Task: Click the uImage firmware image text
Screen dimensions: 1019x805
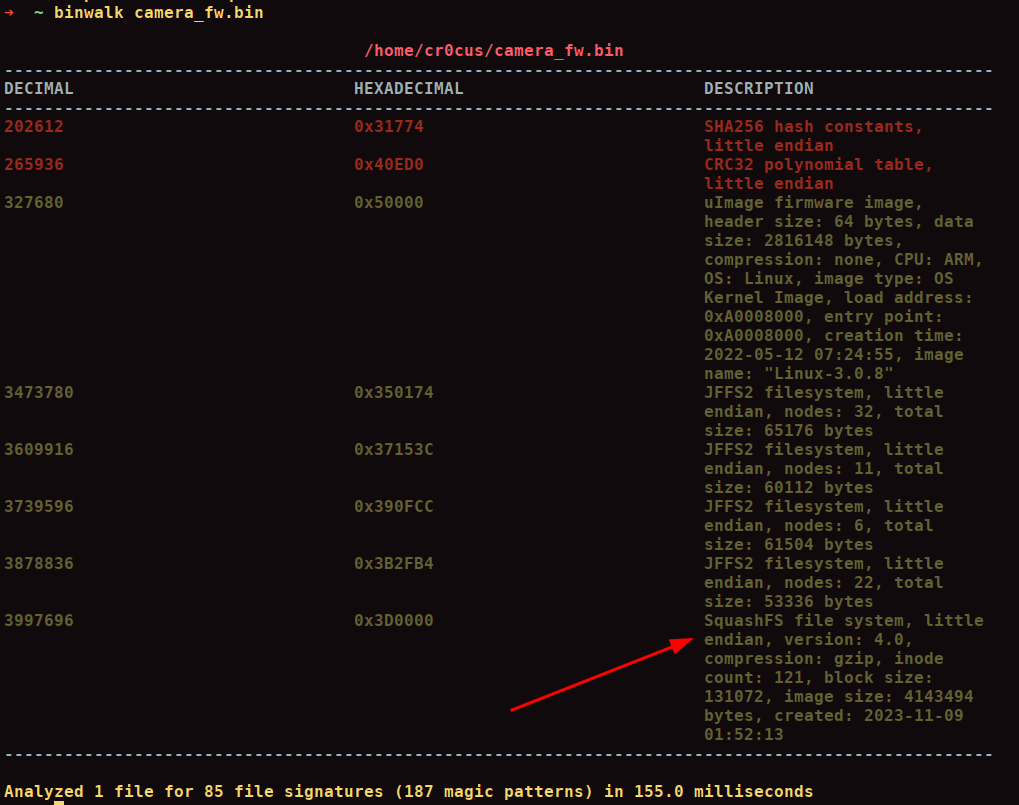Action: 813,203
